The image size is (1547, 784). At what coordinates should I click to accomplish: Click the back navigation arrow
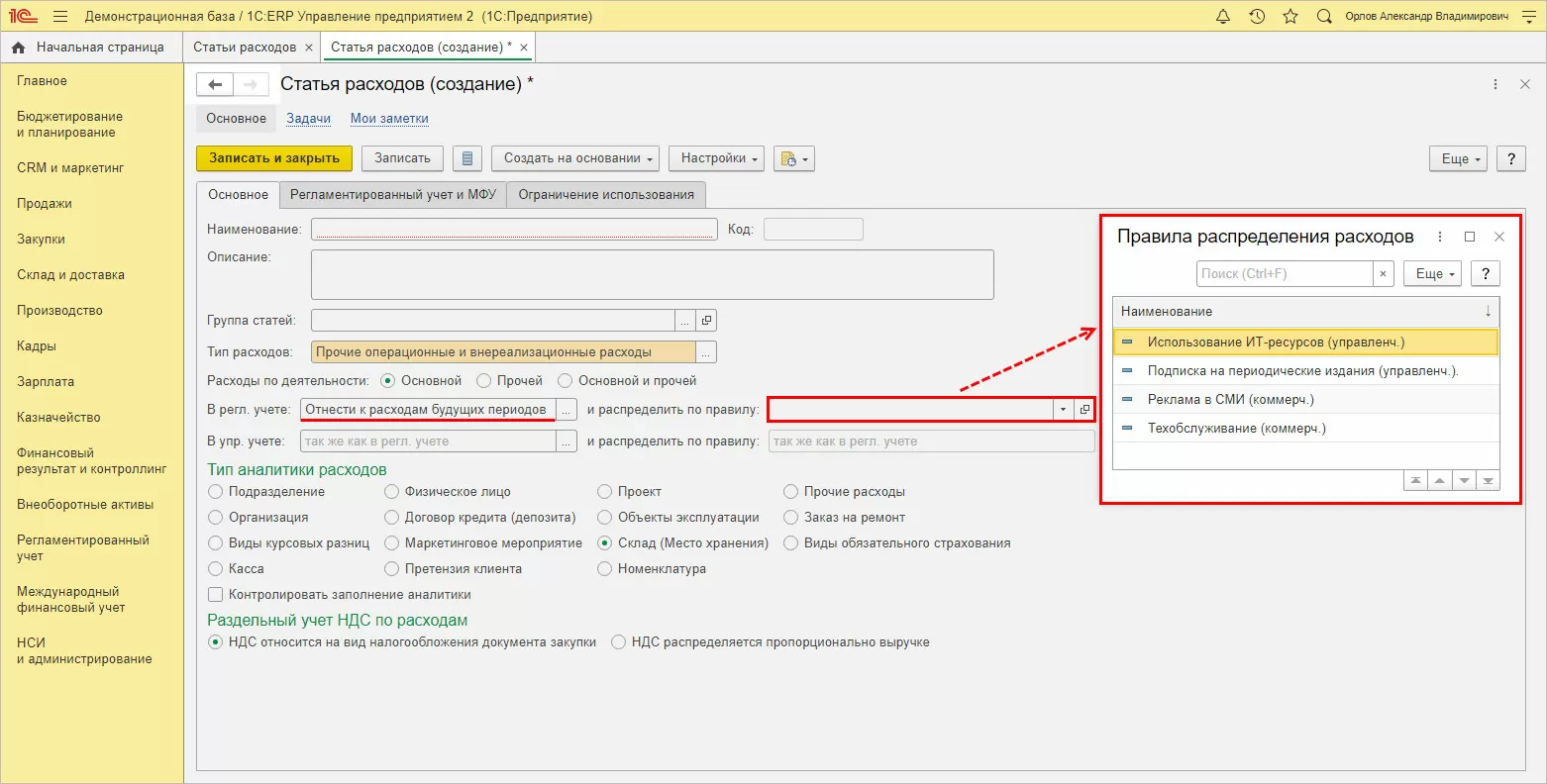215,85
